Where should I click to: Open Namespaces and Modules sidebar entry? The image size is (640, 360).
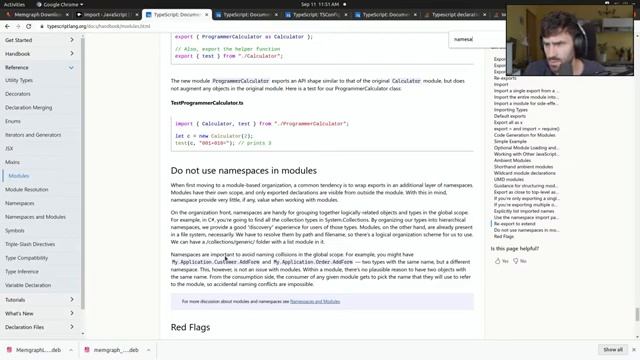tap(35, 217)
